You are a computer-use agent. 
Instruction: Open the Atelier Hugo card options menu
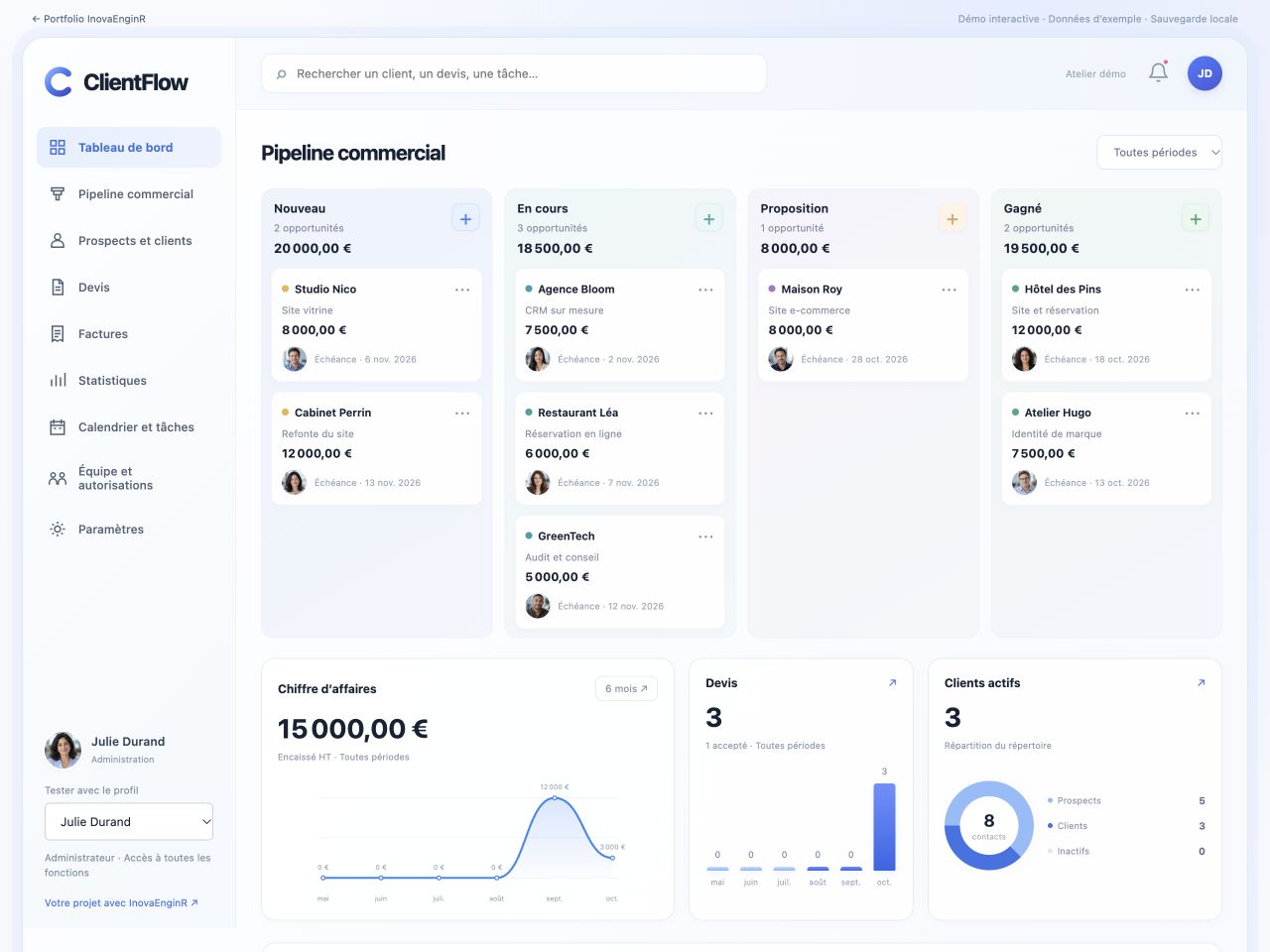1193,413
